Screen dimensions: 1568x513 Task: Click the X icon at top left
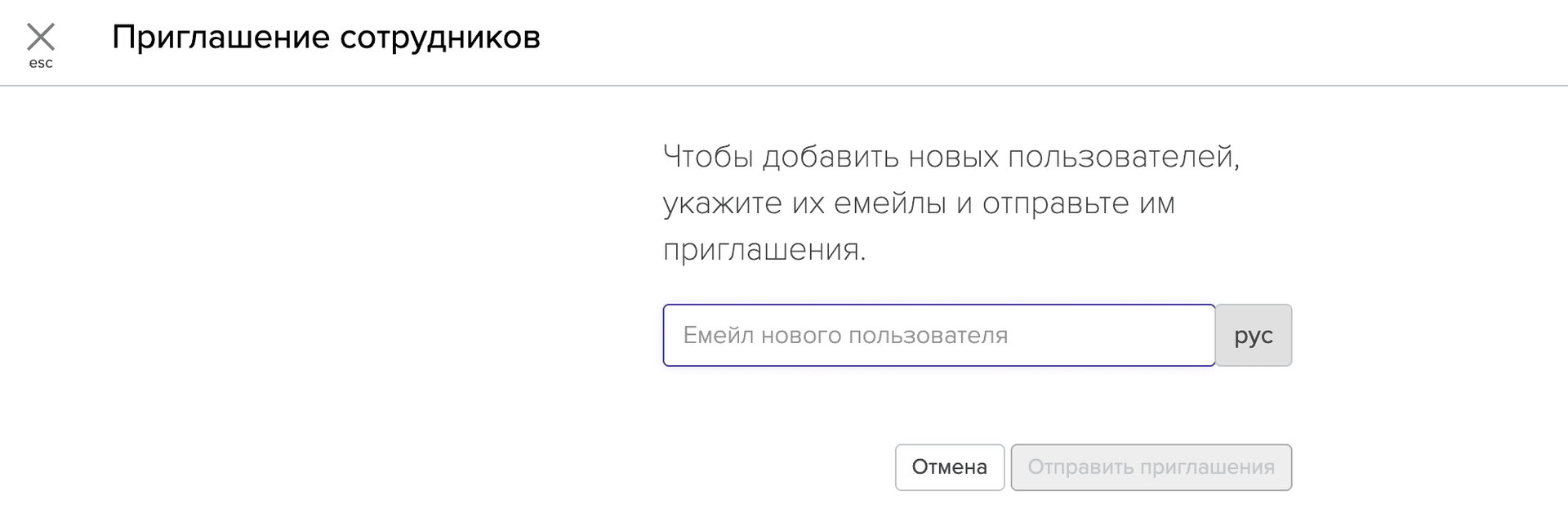tap(40, 38)
